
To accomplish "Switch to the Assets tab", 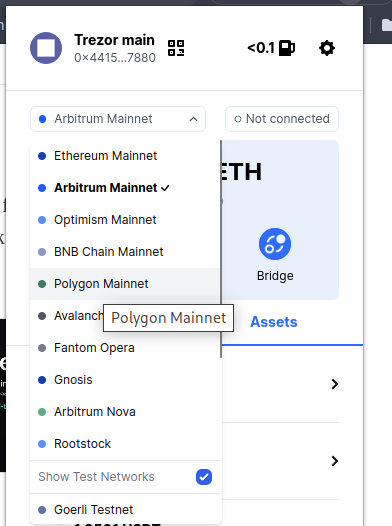I will (274, 322).
